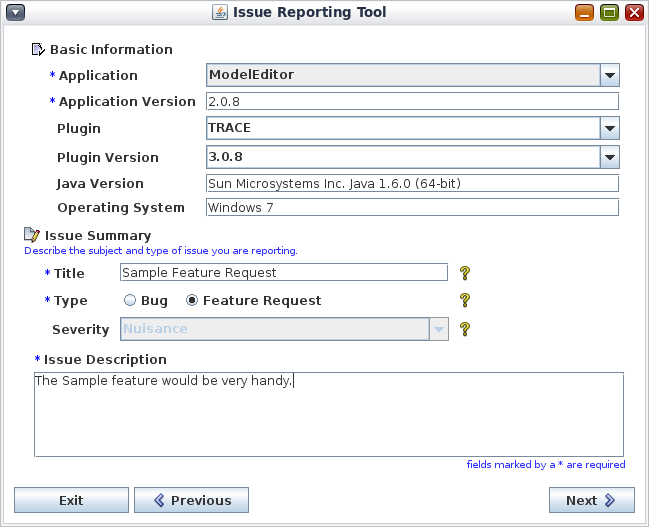Open the Severity dropdown showing Nuisance
The image size is (649, 527).
(x=438, y=329)
